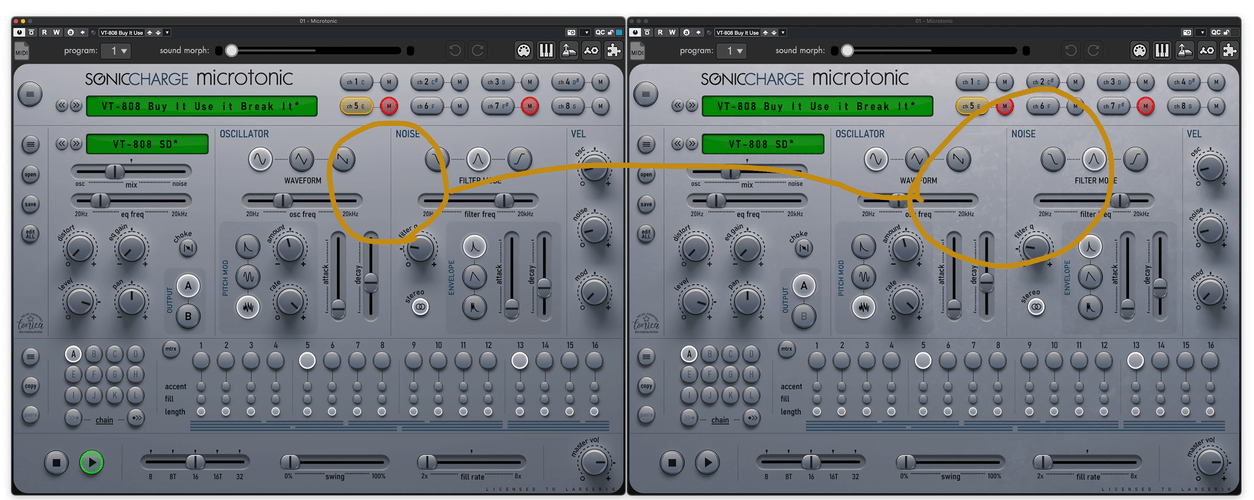Toggle chain follow button right of chain, left window
The width and height of the screenshot is (1254, 500).
click(135, 419)
